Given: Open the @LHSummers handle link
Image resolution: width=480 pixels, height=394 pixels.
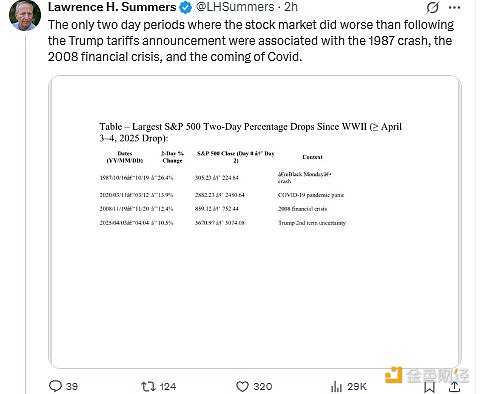Looking at the screenshot, I should tap(235, 7).
